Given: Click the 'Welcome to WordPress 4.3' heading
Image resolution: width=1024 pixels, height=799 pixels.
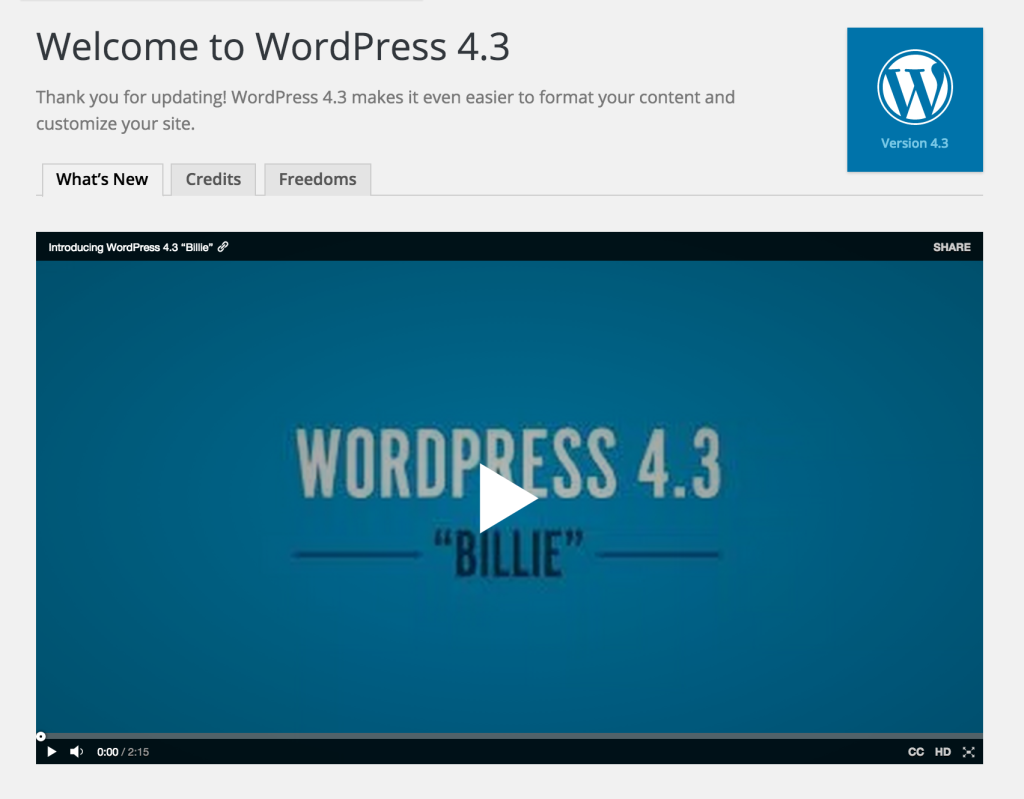Looking at the screenshot, I should 272,46.
